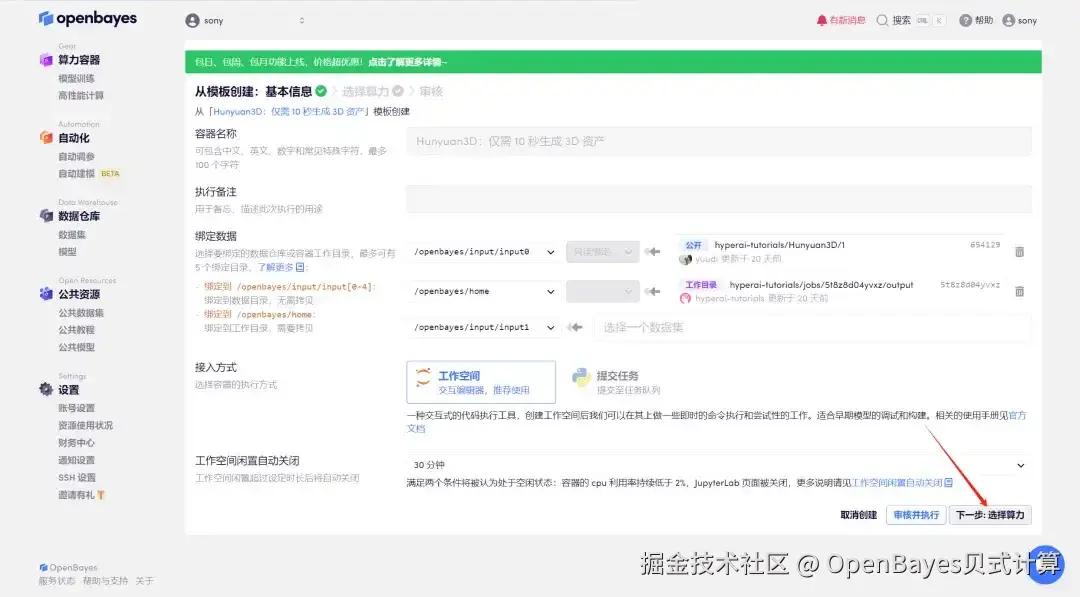Open SSH 设置 in the sidebar
The height and width of the screenshot is (597, 1080).
77,477
